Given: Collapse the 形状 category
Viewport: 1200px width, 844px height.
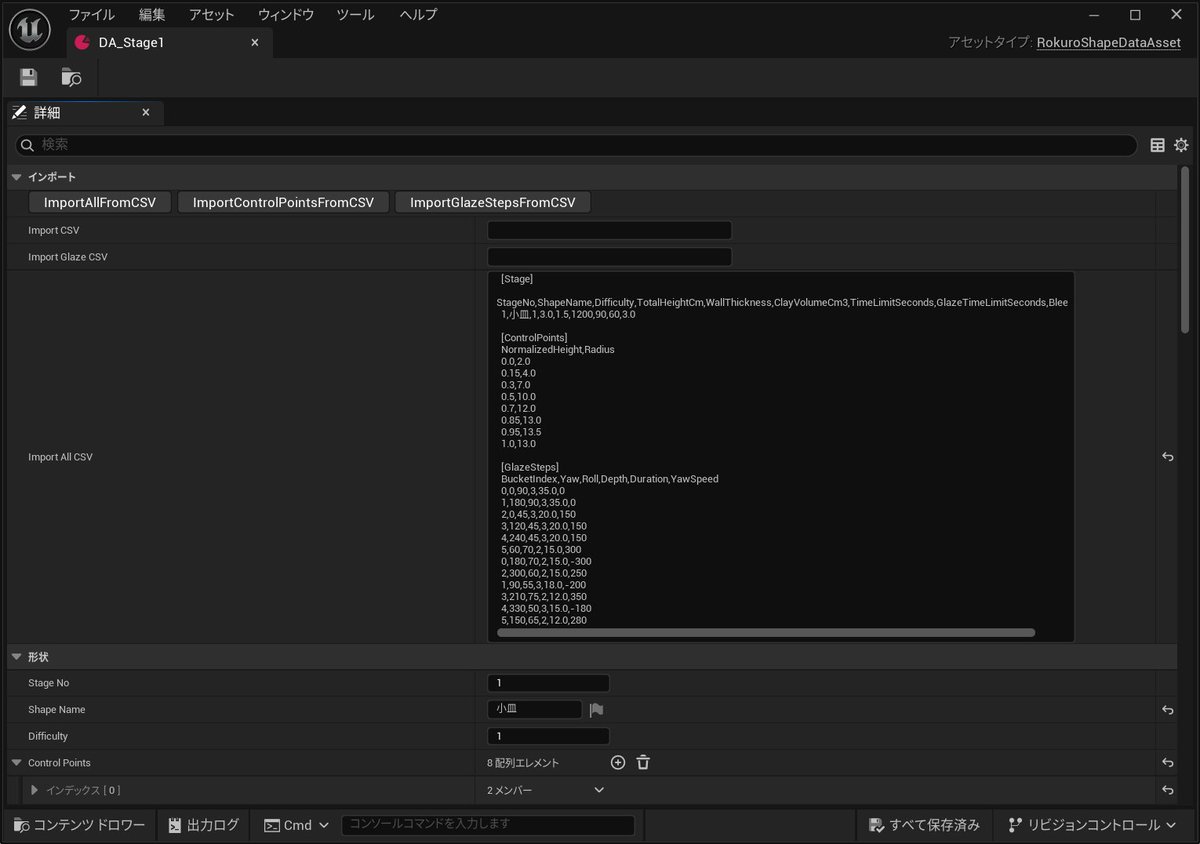Looking at the screenshot, I should (16, 657).
